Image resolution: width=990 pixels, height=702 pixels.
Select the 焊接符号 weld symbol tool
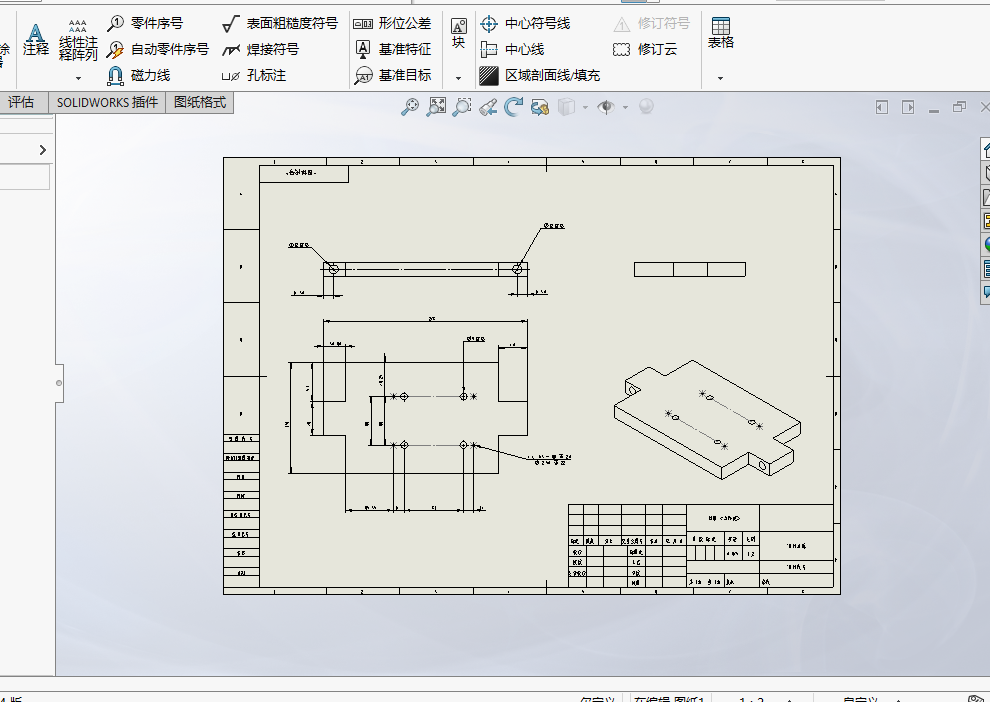[x=260, y=49]
